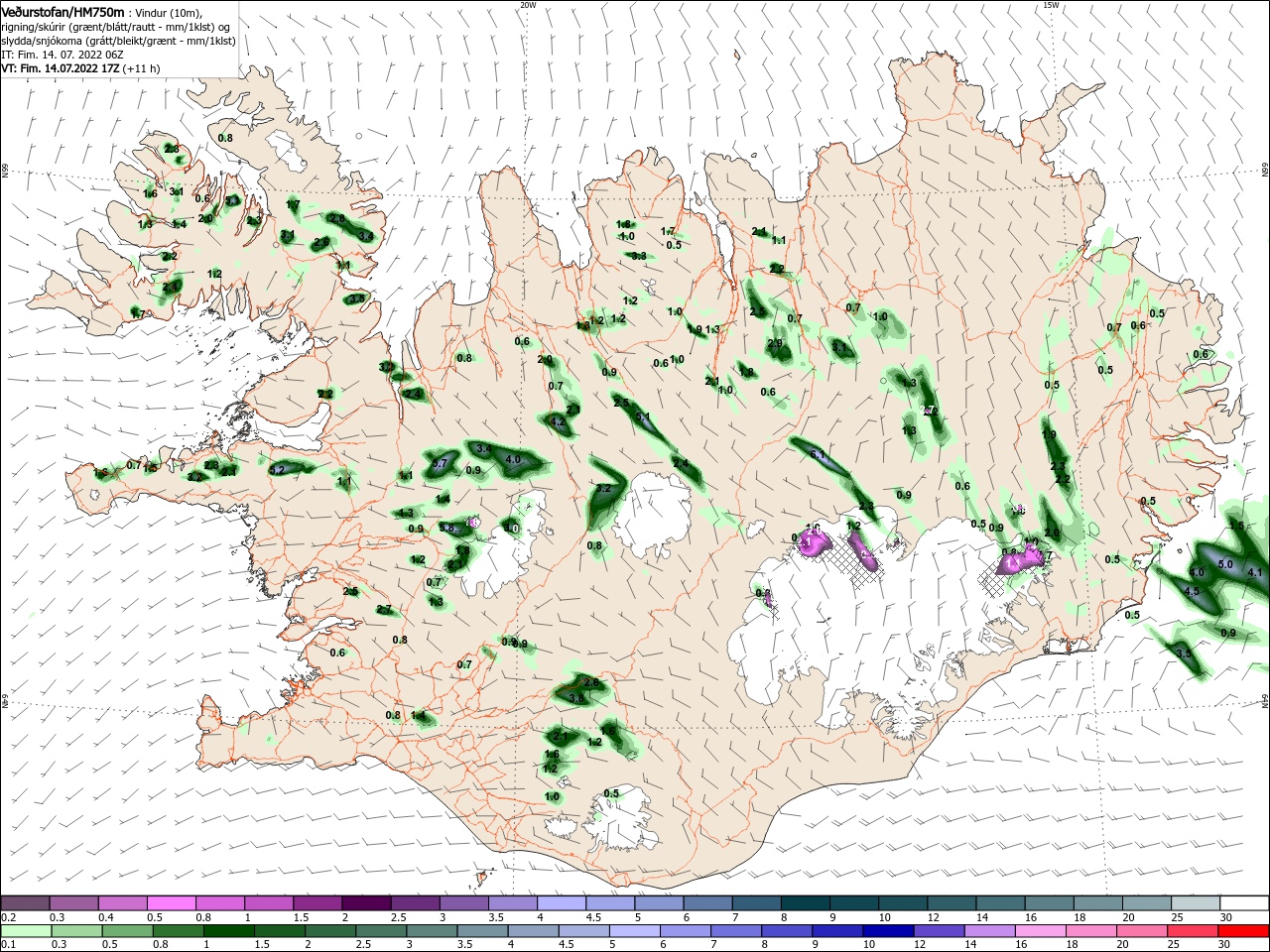Click the '20W' longitude label

click(528, 5)
